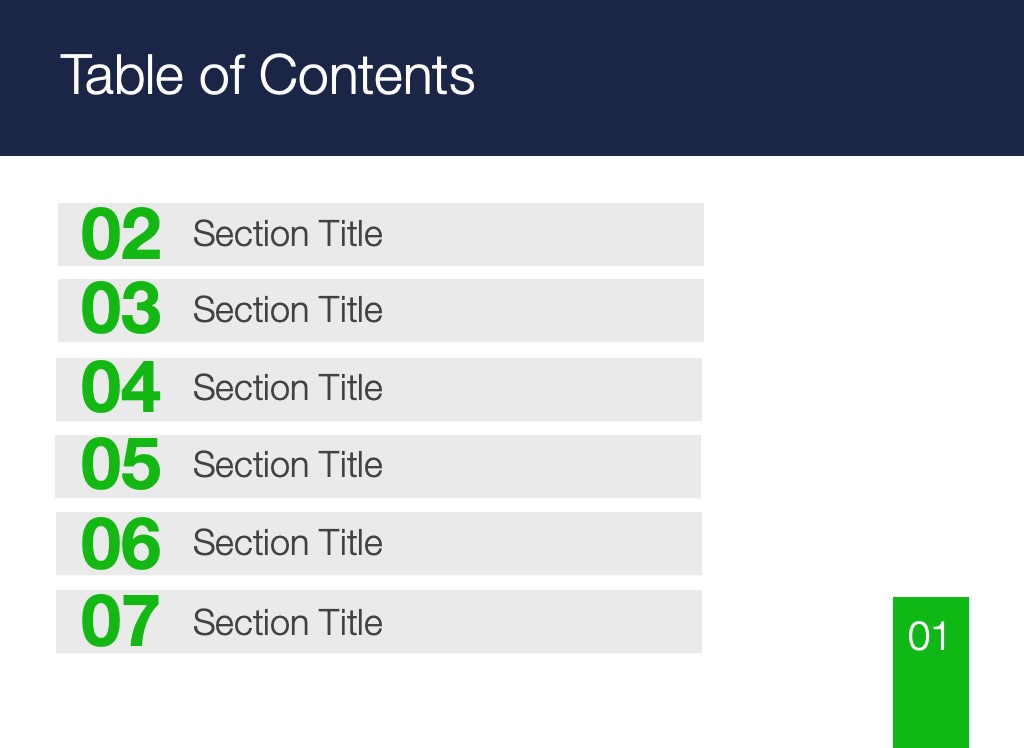Select the green number 05
The height and width of the screenshot is (748, 1024).
tap(121, 464)
